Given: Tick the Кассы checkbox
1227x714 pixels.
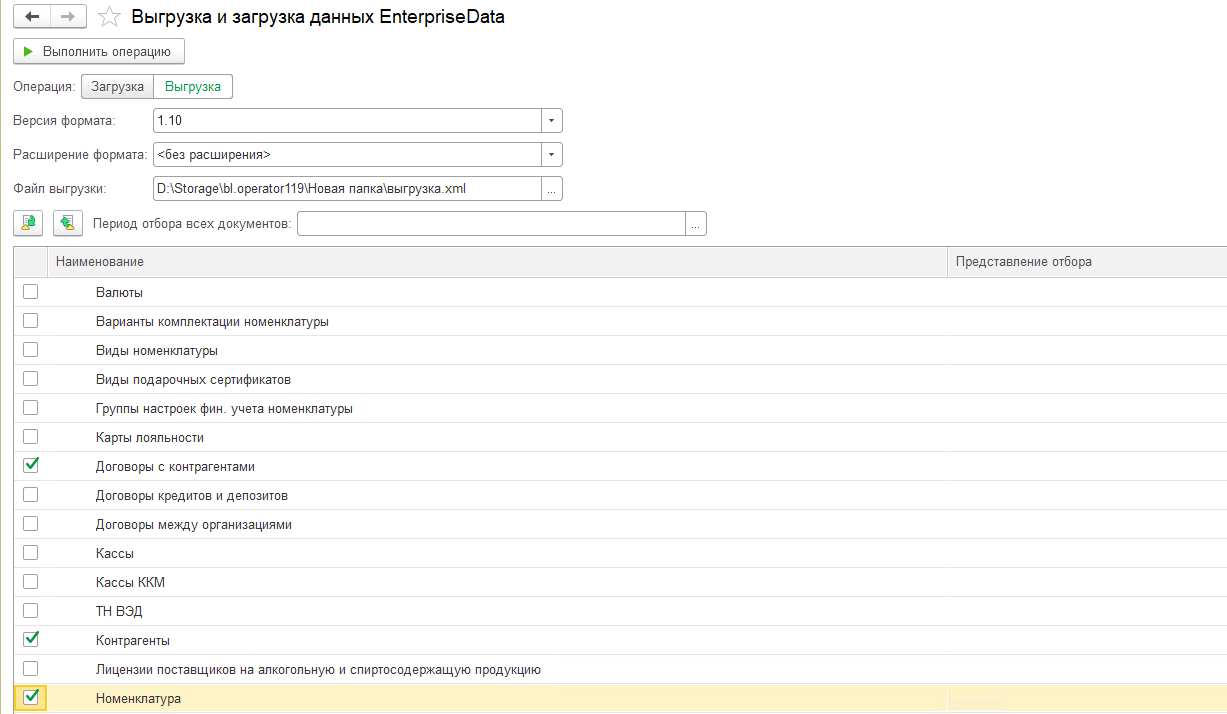Looking at the screenshot, I should pyautogui.click(x=30, y=552).
